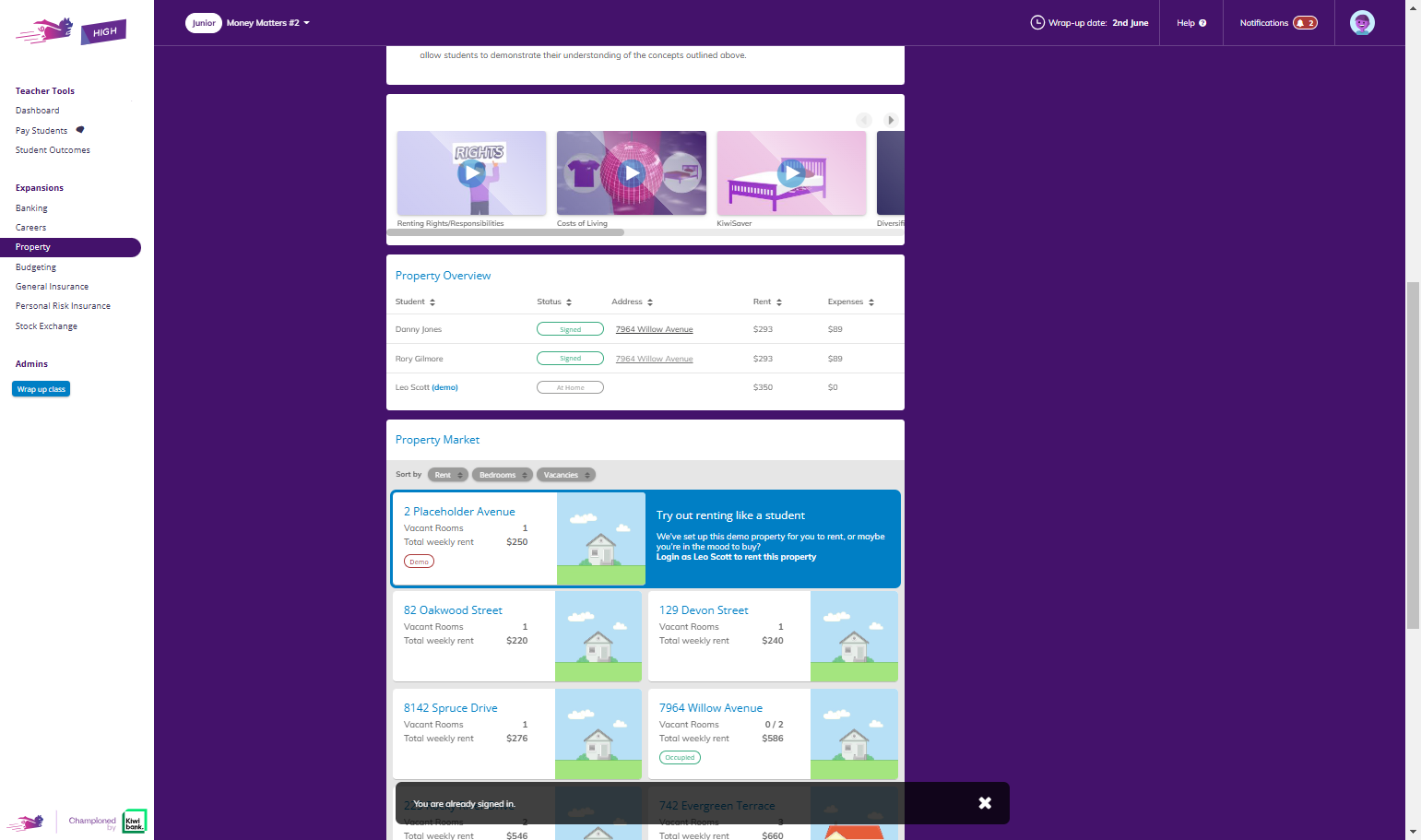Sort property market by Vacancies
This screenshot has width=1421, height=840.
(x=566, y=475)
